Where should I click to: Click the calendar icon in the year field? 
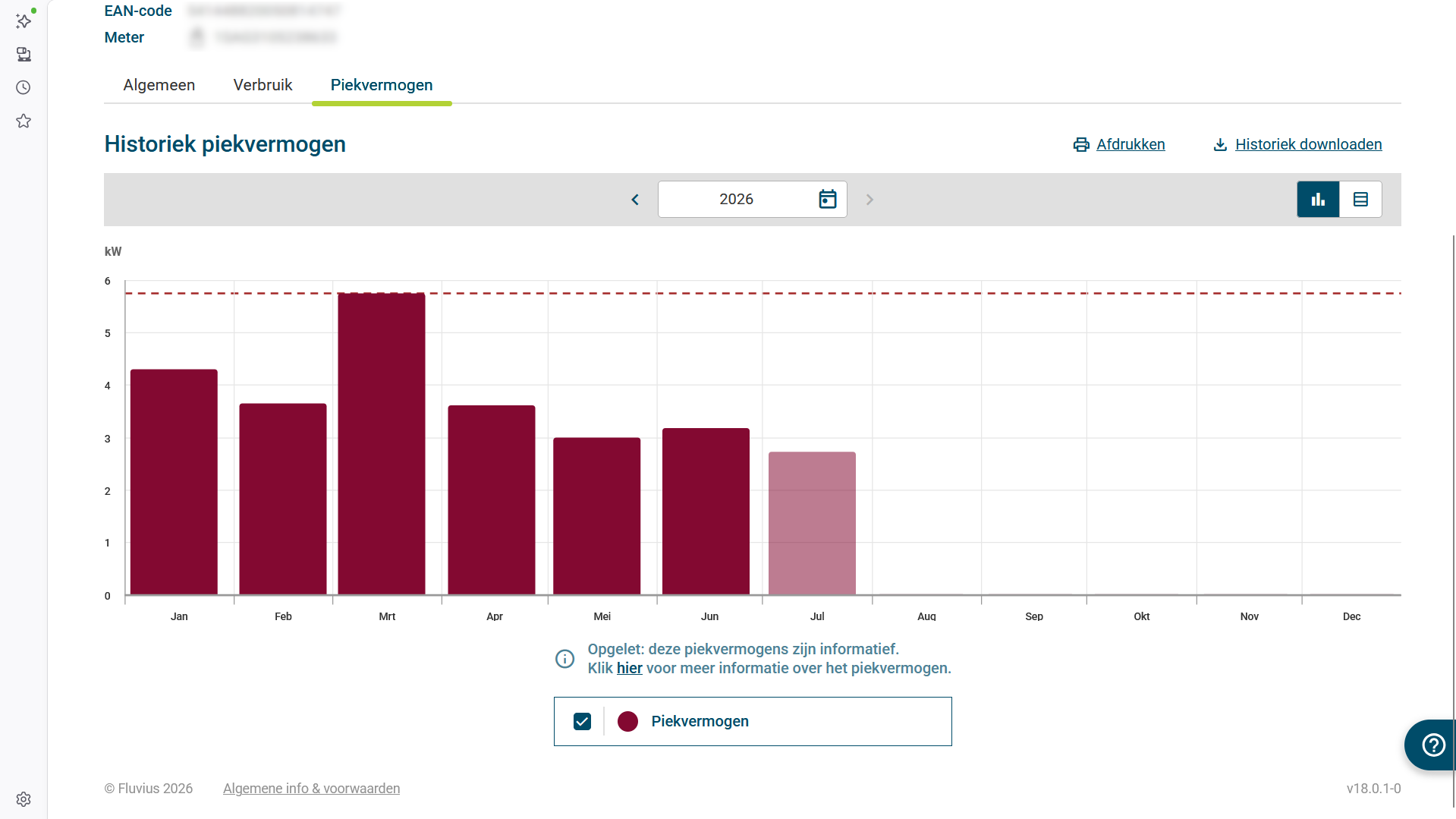tap(828, 200)
